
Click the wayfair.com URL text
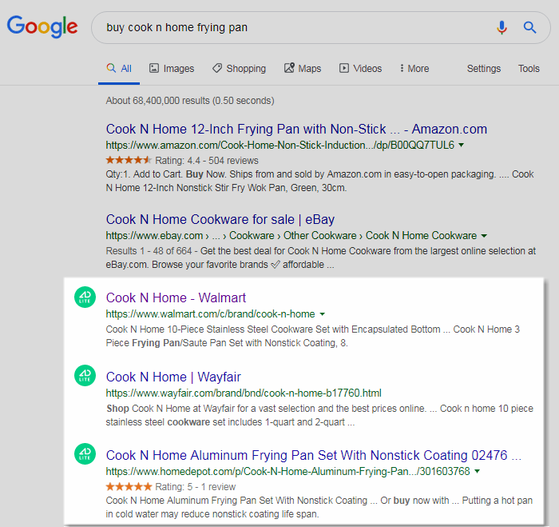[243, 393]
